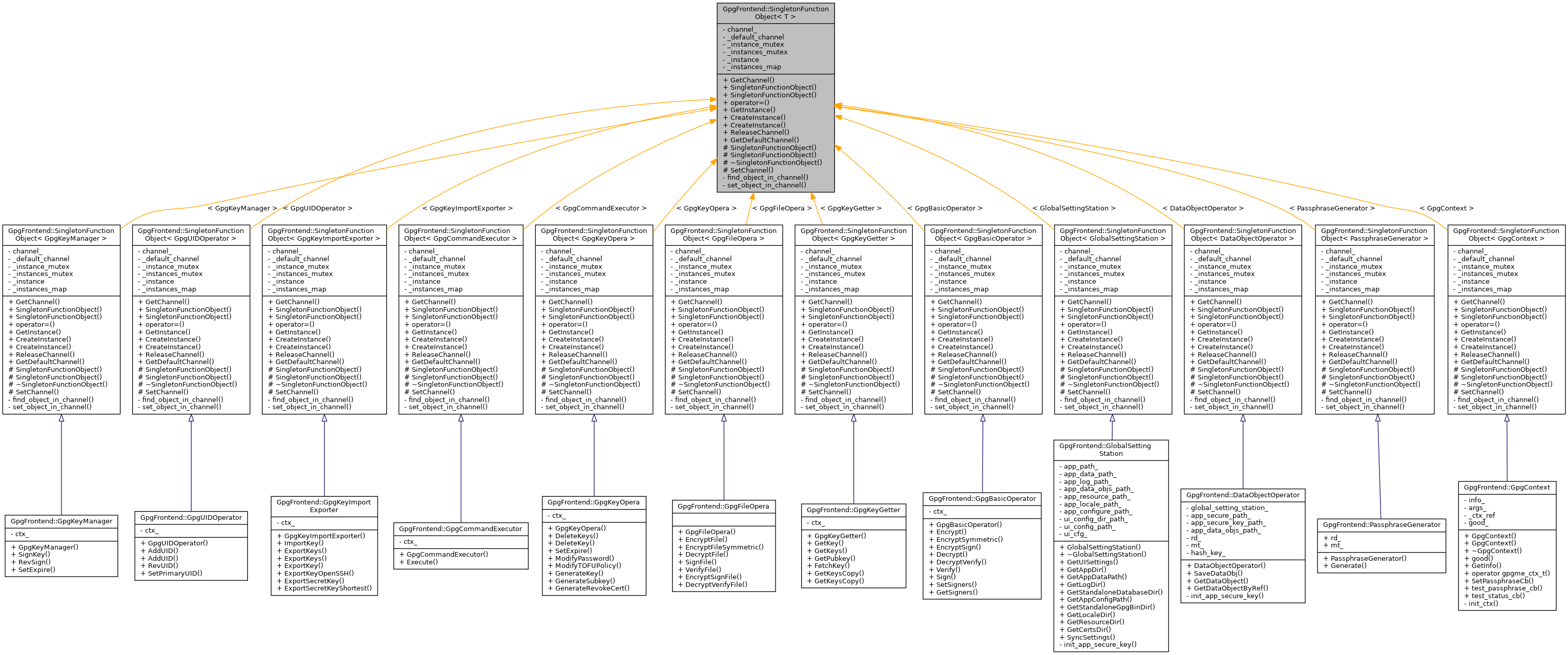
Task: Select '- _instances_map' in the SingletonFunctionObject< T > node
Action: point(752,67)
